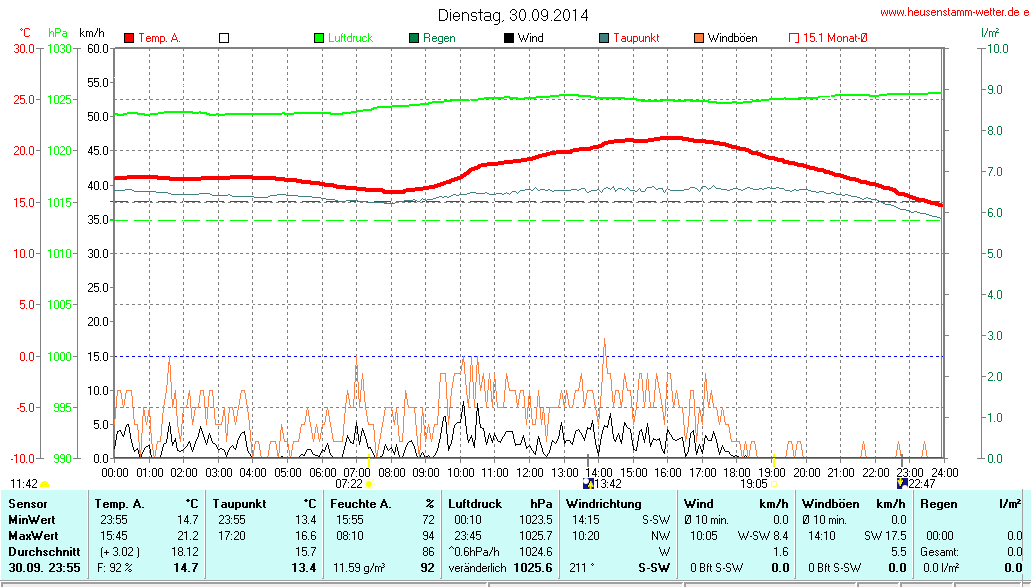This screenshot has width=1034, height=587.
Task: Click the SW 17.5 max gust value
Action: click(x=885, y=536)
